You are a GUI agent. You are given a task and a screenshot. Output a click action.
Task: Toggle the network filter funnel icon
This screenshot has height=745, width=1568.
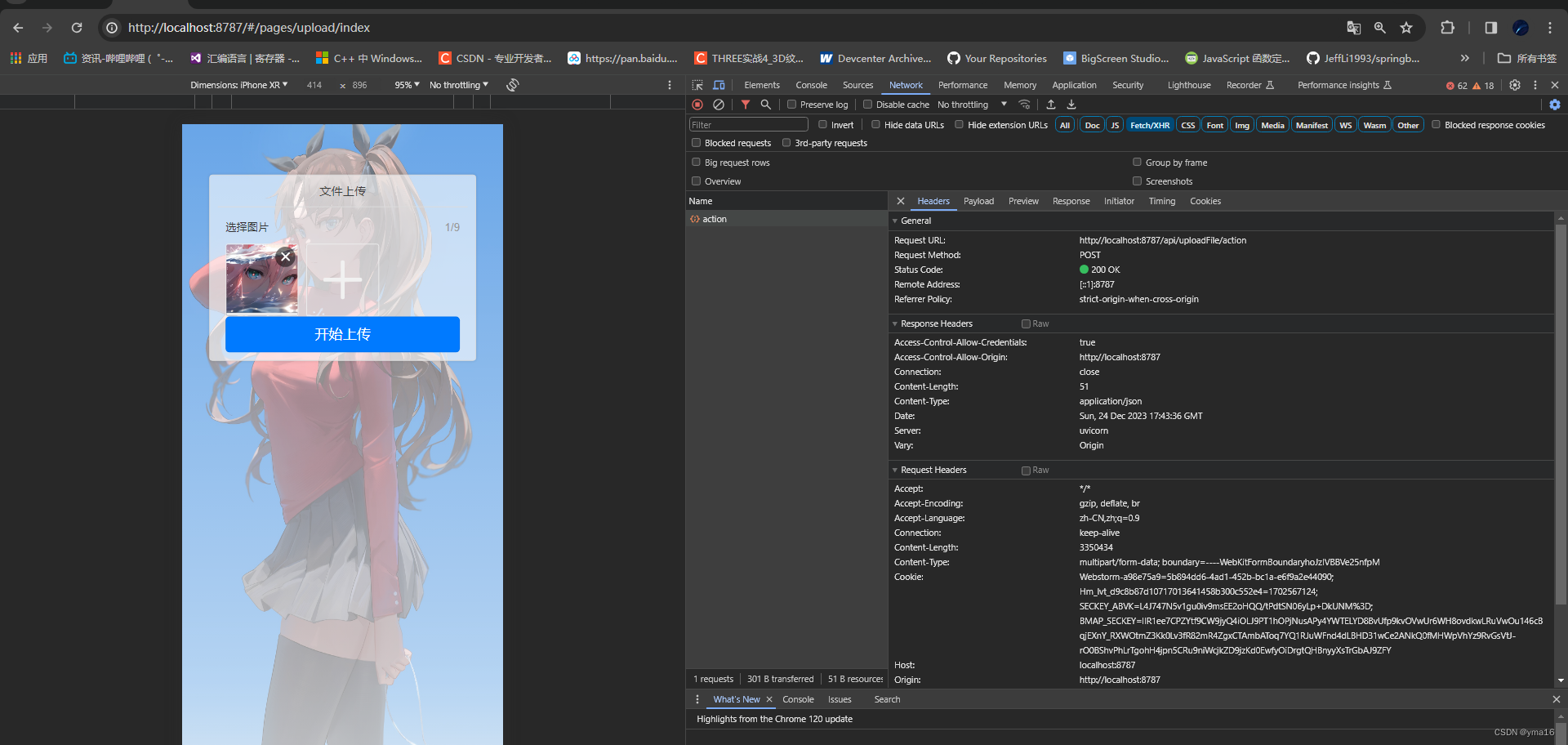point(746,105)
